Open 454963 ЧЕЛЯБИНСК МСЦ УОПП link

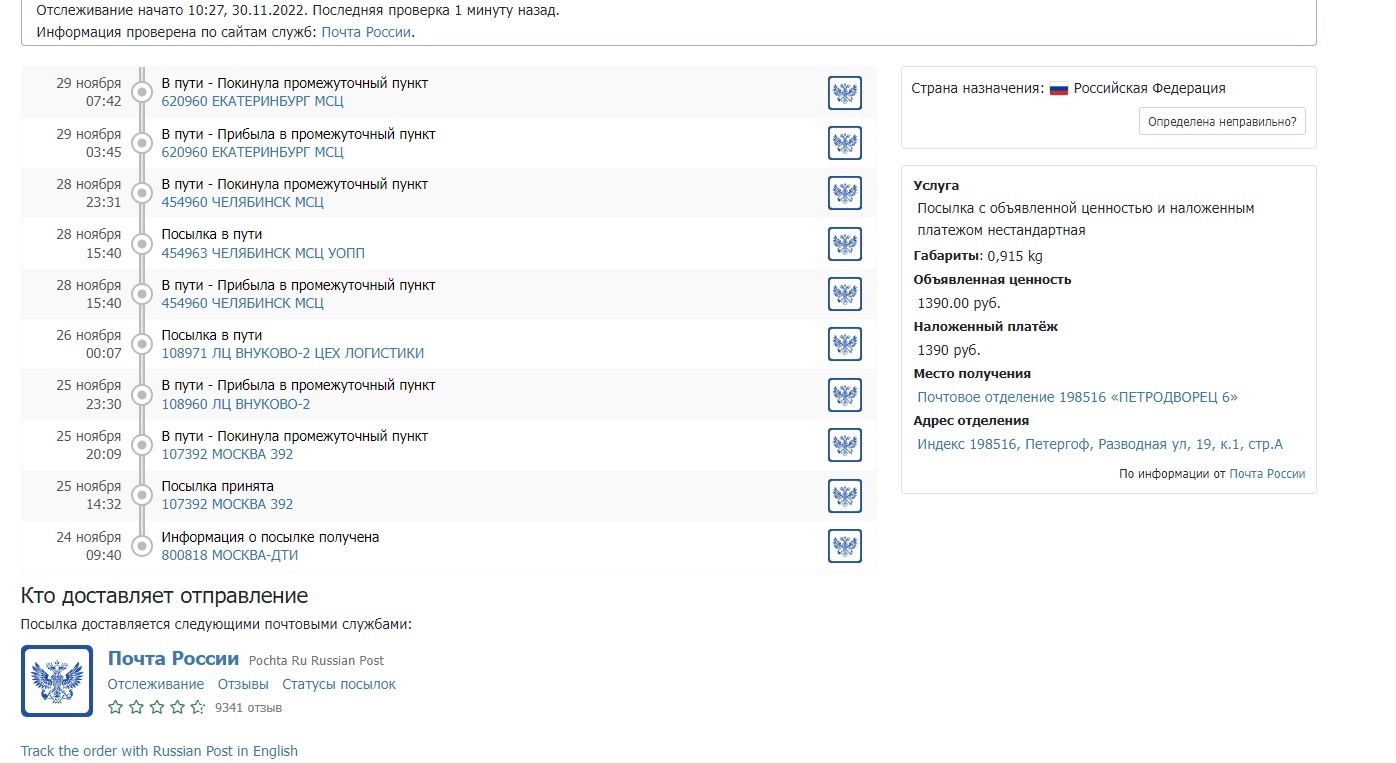pyautogui.click(x=263, y=253)
